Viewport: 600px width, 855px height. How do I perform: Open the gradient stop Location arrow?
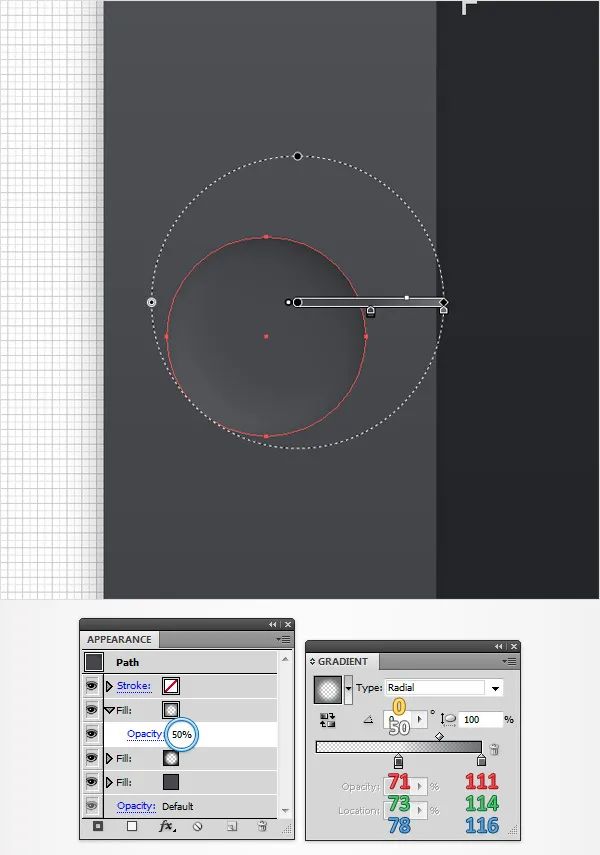pyautogui.click(x=419, y=810)
